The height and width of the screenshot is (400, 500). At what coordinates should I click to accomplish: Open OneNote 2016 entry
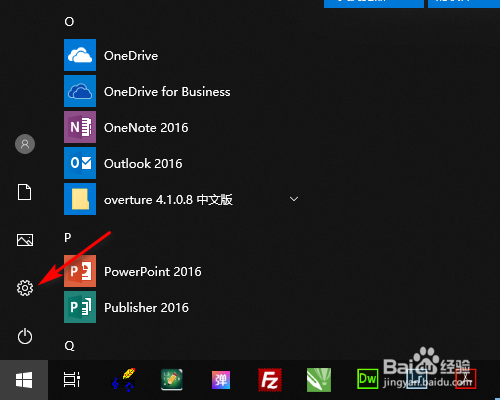[146, 128]
